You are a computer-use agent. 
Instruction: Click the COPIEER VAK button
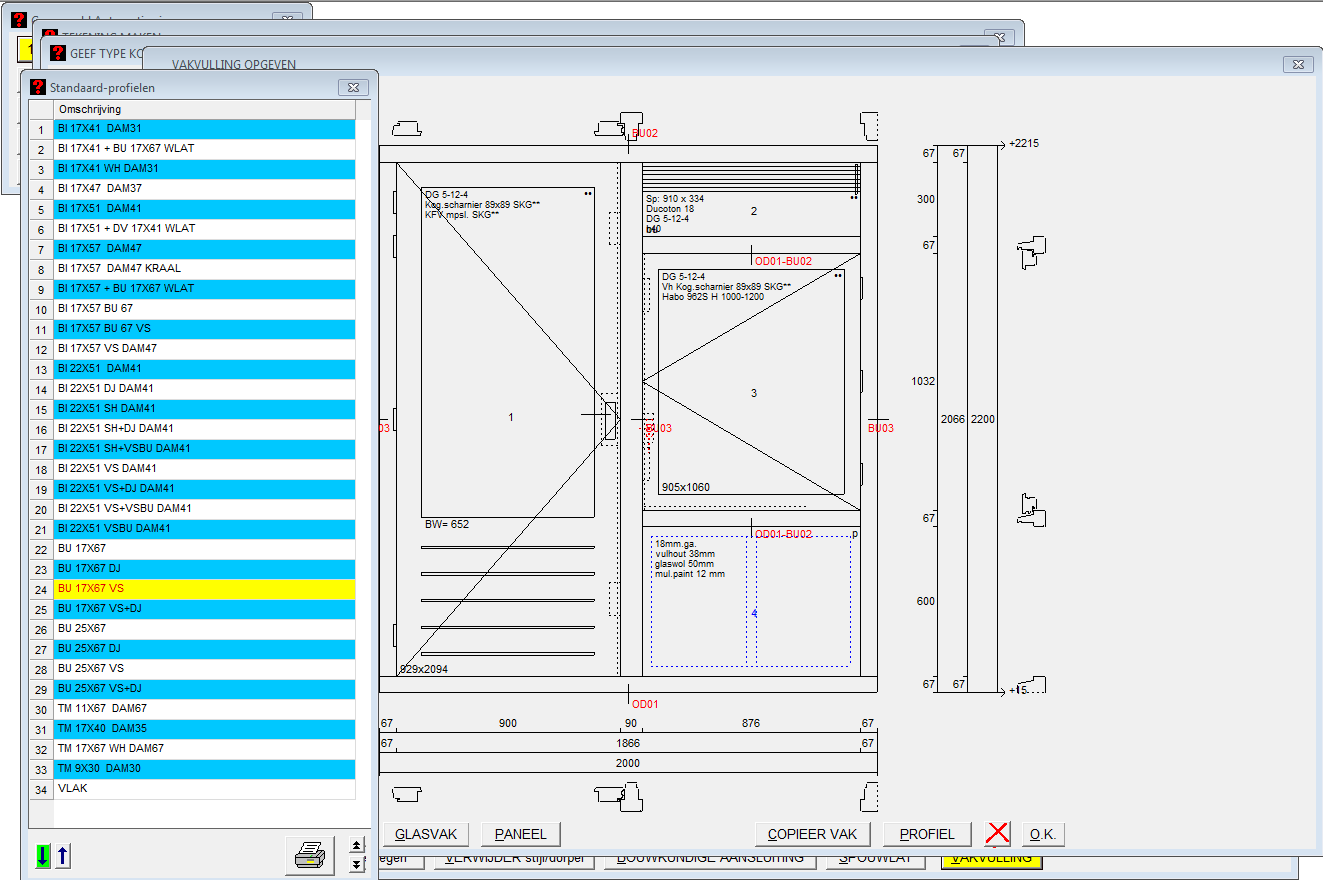coord(812,834)
